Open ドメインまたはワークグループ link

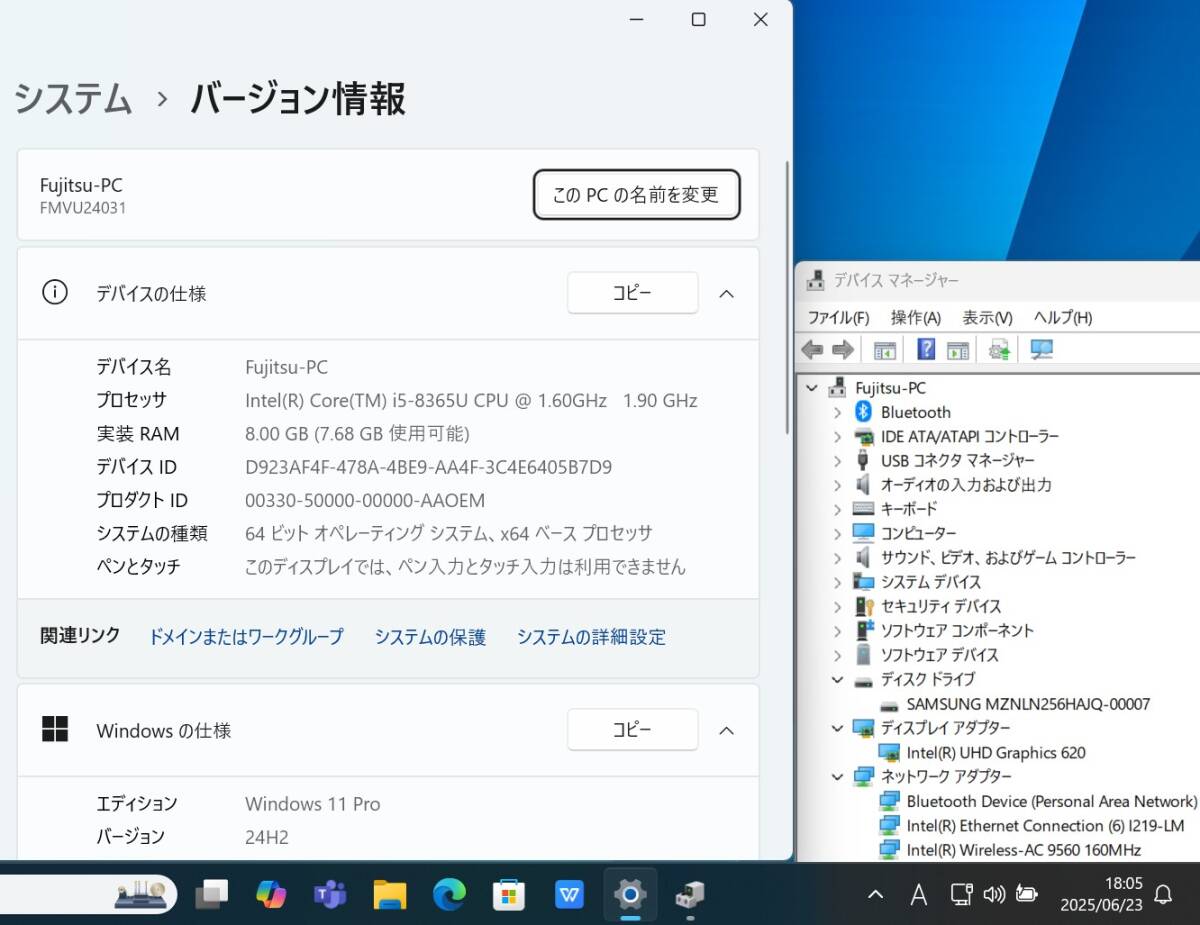[246, 636]
